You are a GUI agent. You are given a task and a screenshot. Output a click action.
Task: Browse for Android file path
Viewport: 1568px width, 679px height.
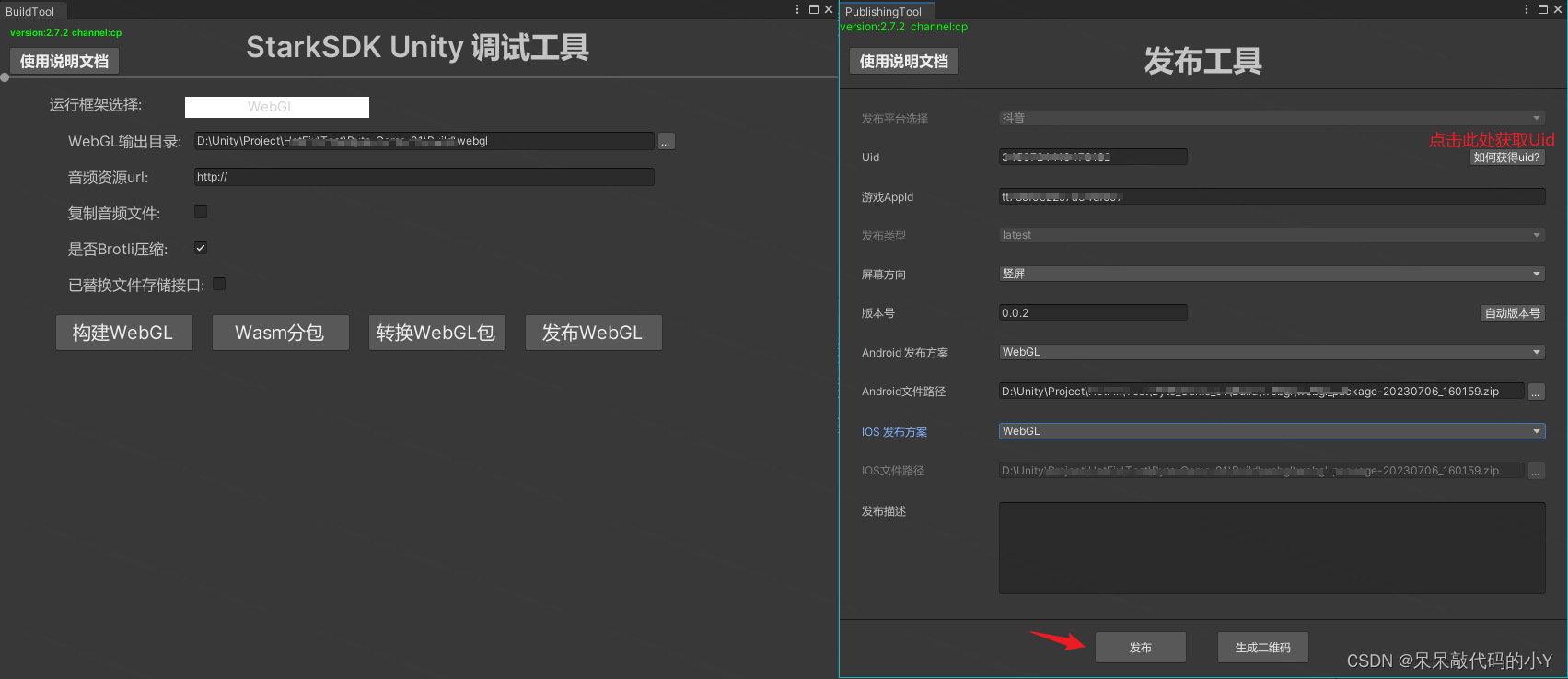pyautogui.click(x=1536, y=392)
